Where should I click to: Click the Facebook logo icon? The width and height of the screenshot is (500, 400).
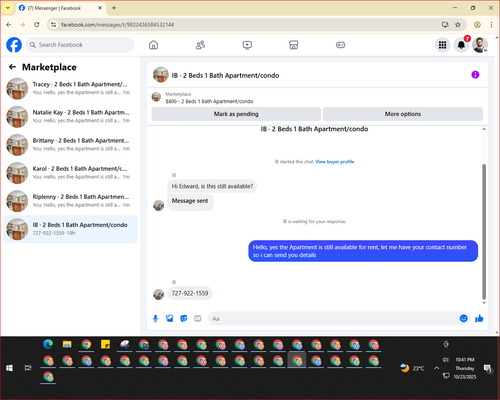tap(14, 45)
